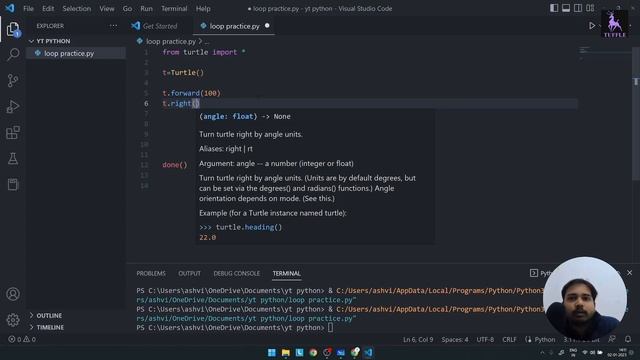This screenshot has width=640, height=360.
Task: Open the Testing flask icon
Action: point(13,159)
